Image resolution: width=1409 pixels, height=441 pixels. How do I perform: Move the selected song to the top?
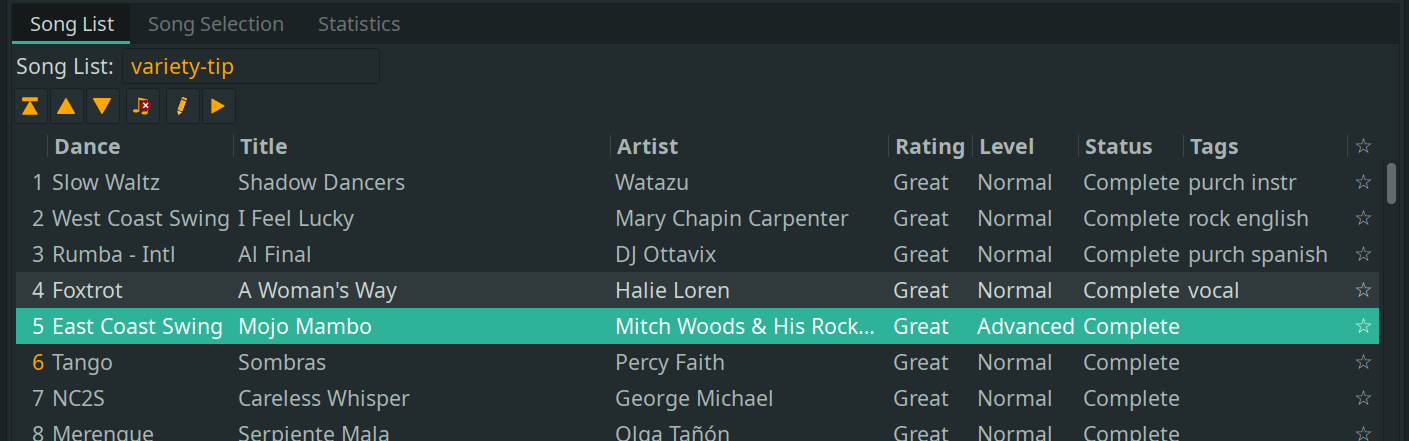30,106
